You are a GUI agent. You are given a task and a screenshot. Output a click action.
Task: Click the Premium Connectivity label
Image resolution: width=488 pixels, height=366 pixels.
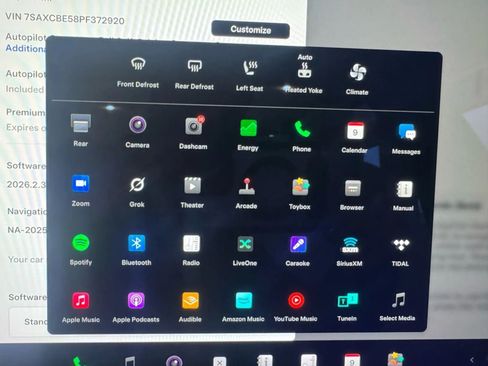[x=26, y=112]
